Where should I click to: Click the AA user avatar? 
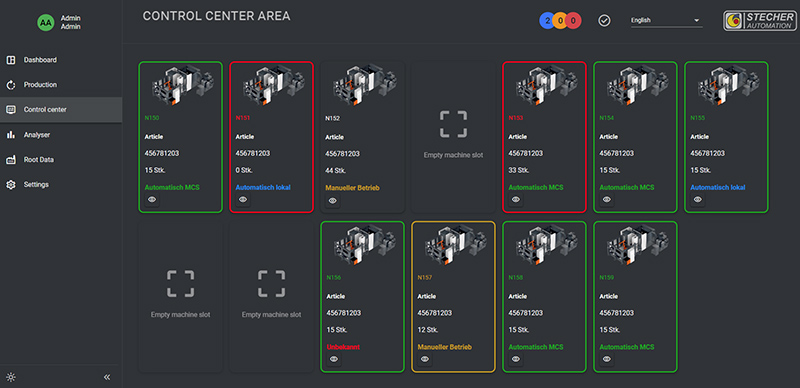click(45, 22)
